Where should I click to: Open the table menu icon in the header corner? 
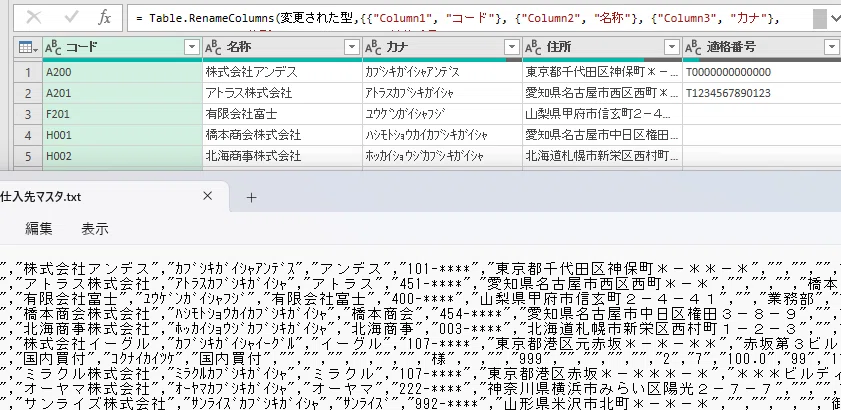(28, 48)
